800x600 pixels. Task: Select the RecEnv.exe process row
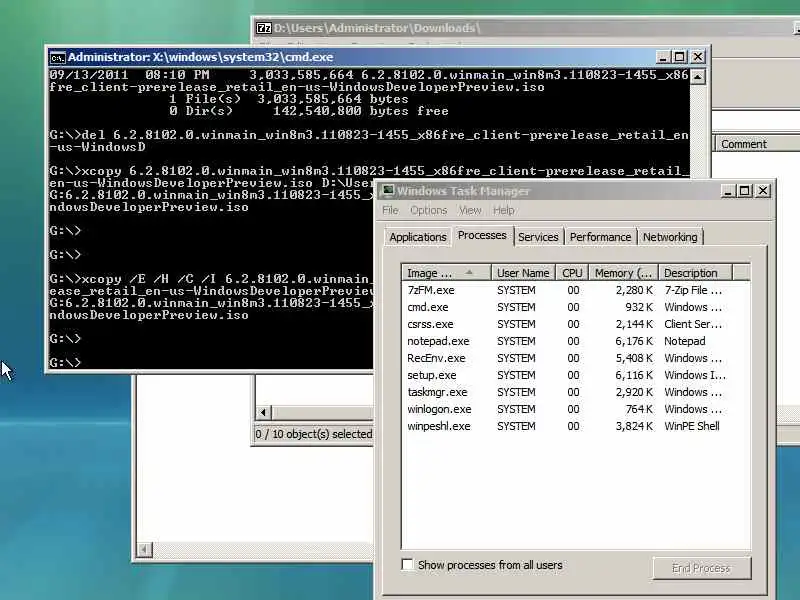576,358
